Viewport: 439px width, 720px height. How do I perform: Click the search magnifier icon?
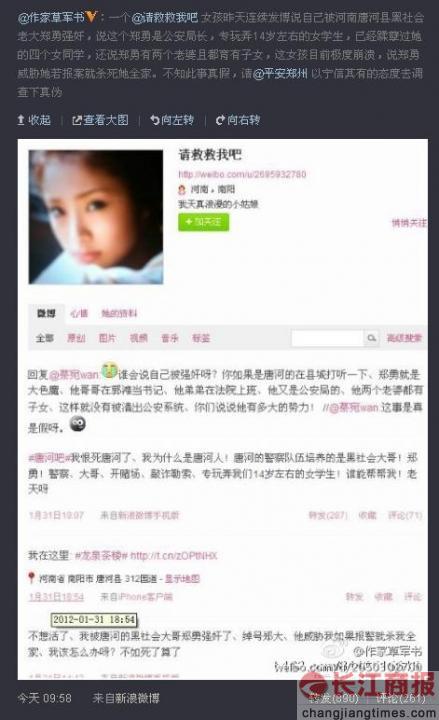coord(371,338)
